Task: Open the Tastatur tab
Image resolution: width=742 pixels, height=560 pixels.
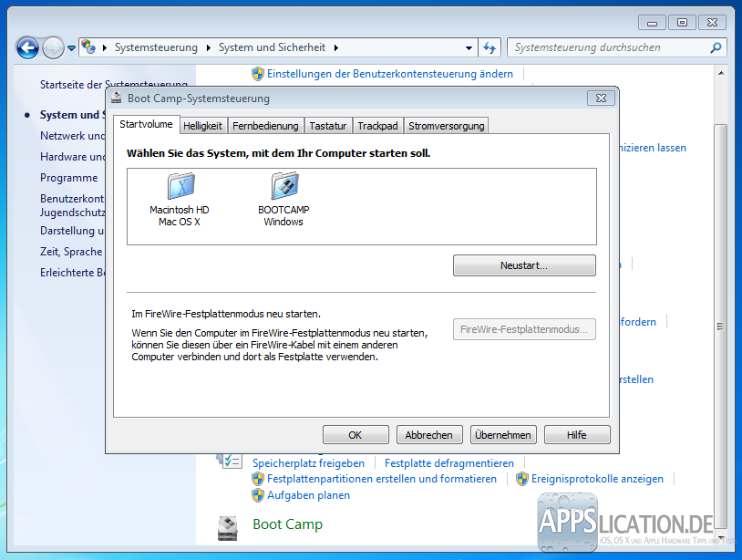Action: coord(328,126)
